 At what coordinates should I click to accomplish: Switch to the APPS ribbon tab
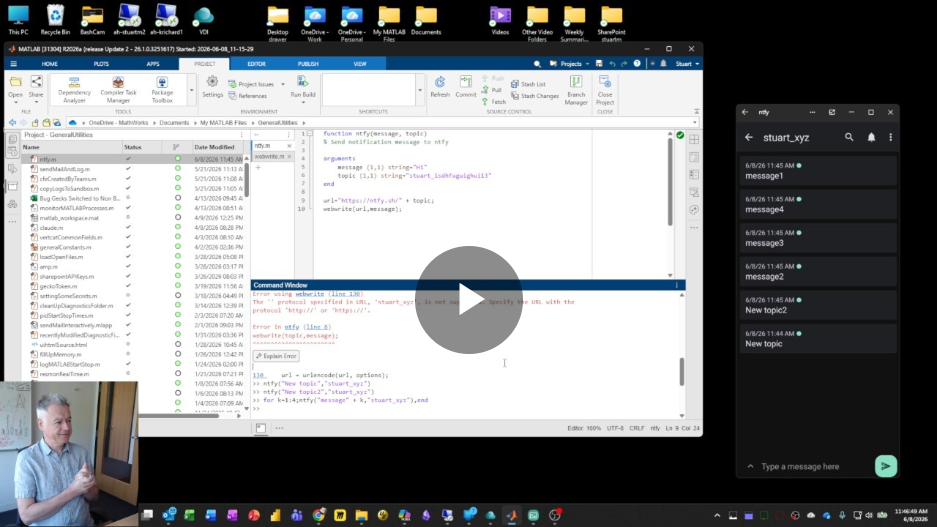pos(153,64)
